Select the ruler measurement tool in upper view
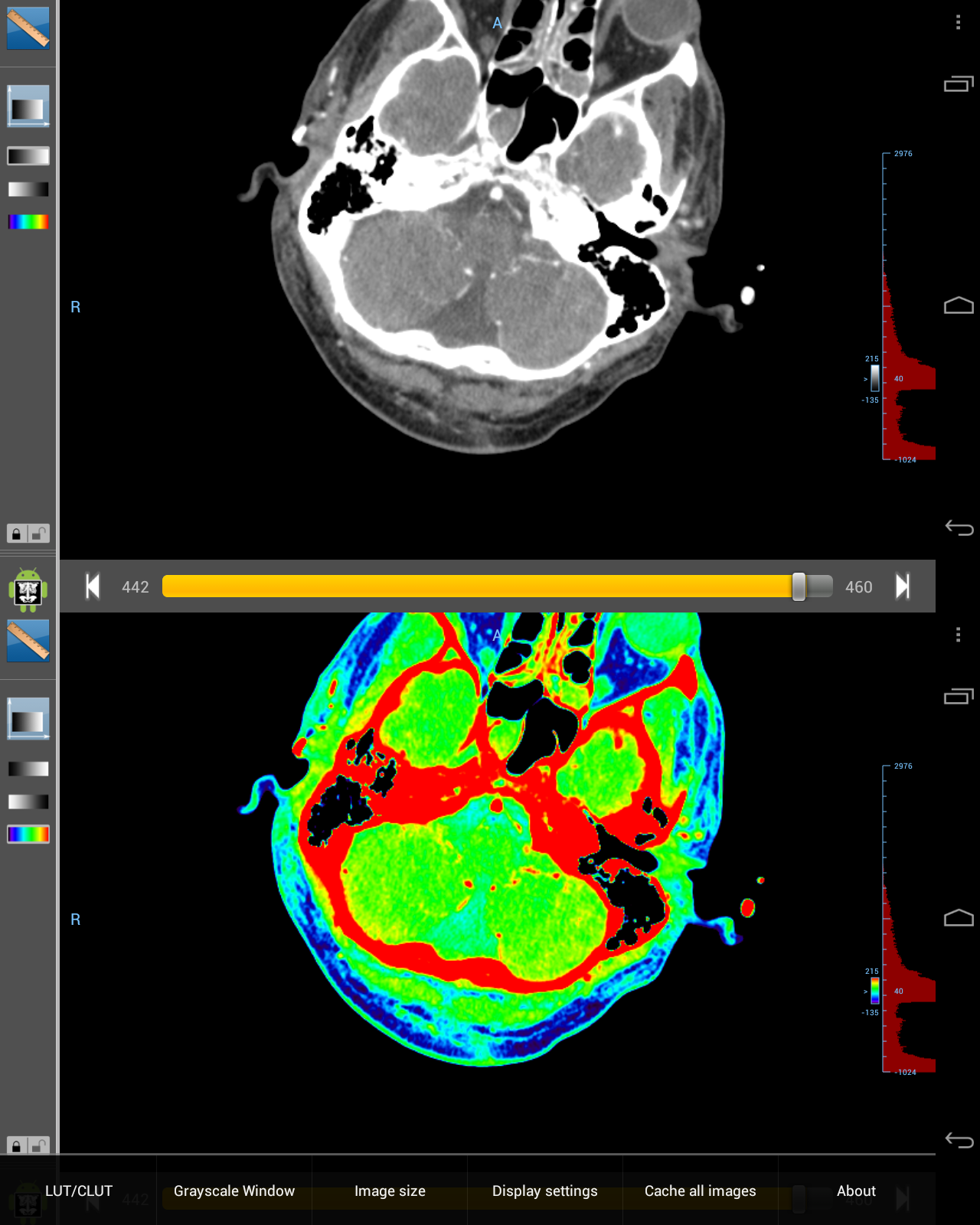This screenshot has height=1225, width=980. click(28, 28)
